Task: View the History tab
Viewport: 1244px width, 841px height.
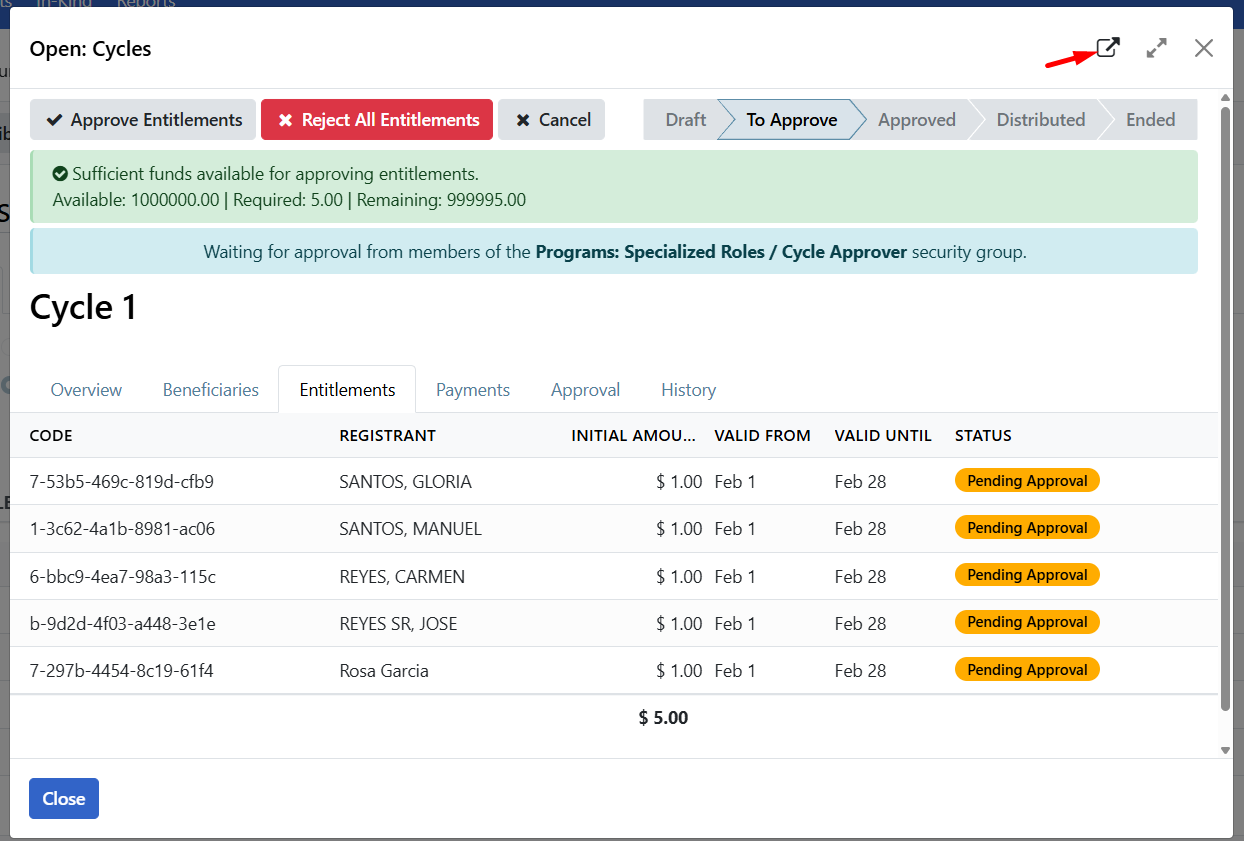Action: (x=688, y=390)
